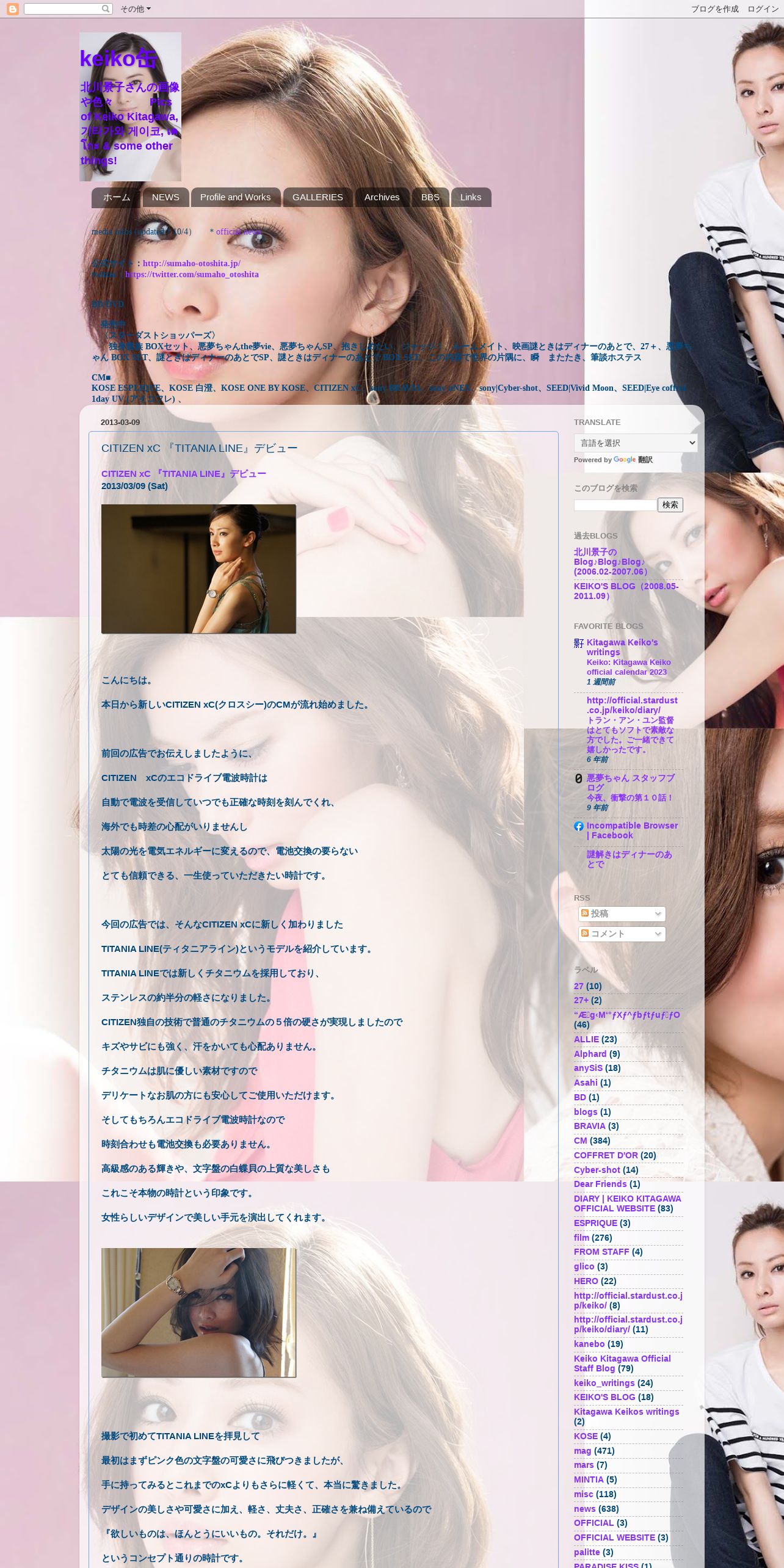Open the Links tab
The width and height of the screenshot is (784, 1568).
470,197
